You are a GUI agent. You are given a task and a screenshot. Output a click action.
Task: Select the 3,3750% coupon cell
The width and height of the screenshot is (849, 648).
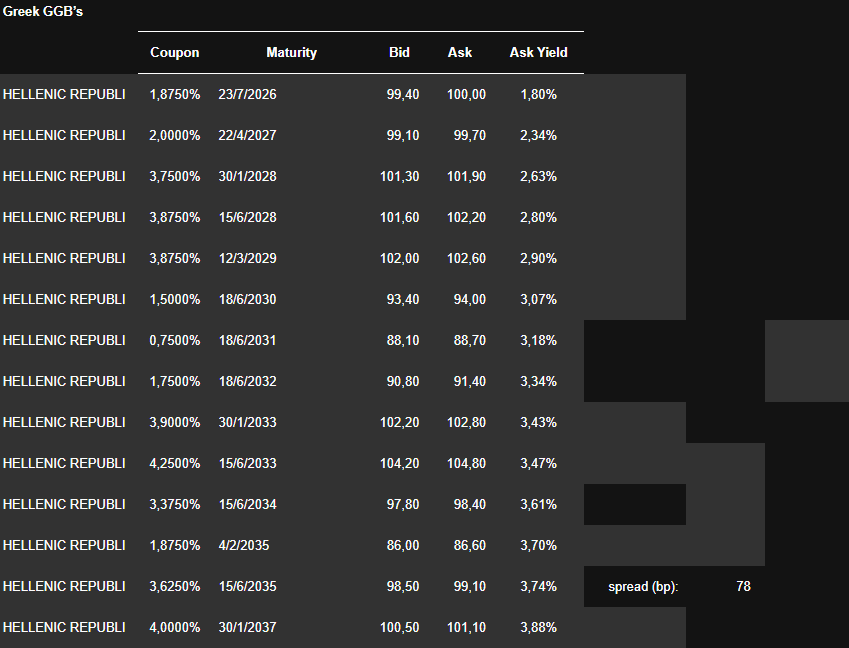175,505
